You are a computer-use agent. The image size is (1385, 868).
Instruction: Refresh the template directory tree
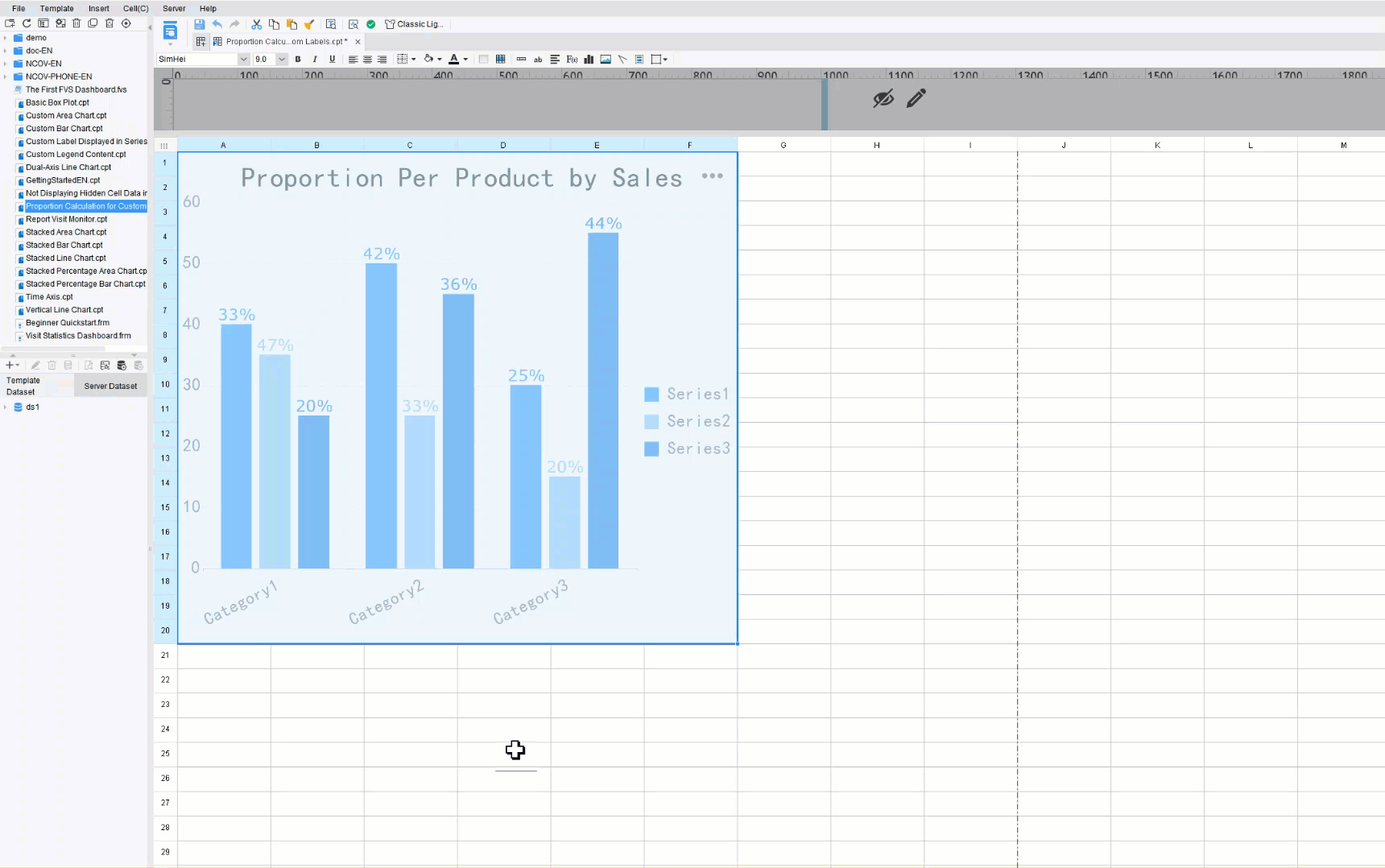tap(27, 23)
